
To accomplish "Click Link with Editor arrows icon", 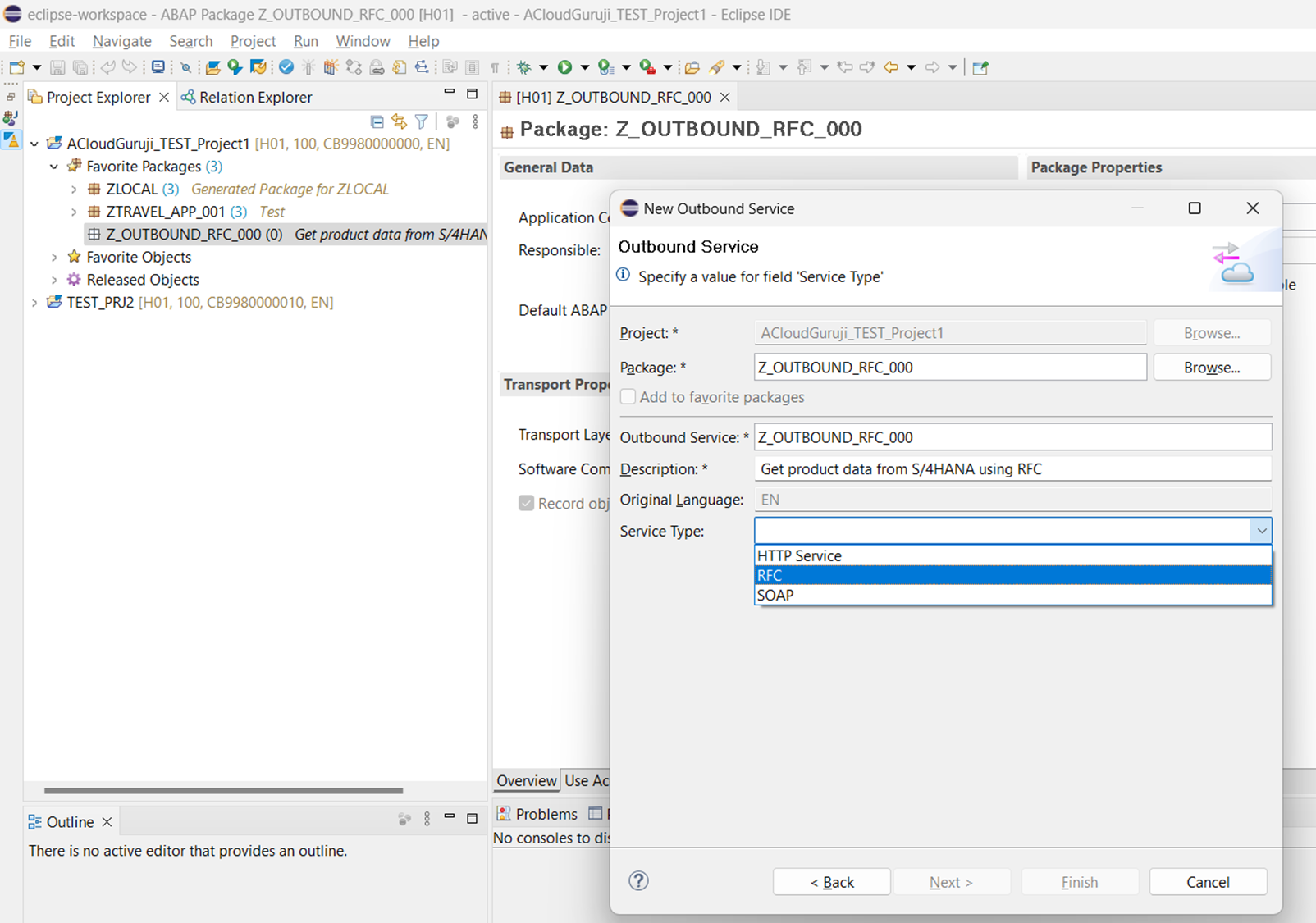I will coord(400,121).
